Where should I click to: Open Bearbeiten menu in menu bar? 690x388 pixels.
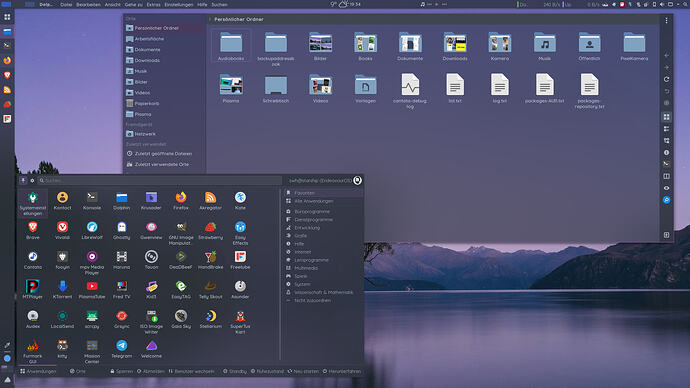(88, 4)
